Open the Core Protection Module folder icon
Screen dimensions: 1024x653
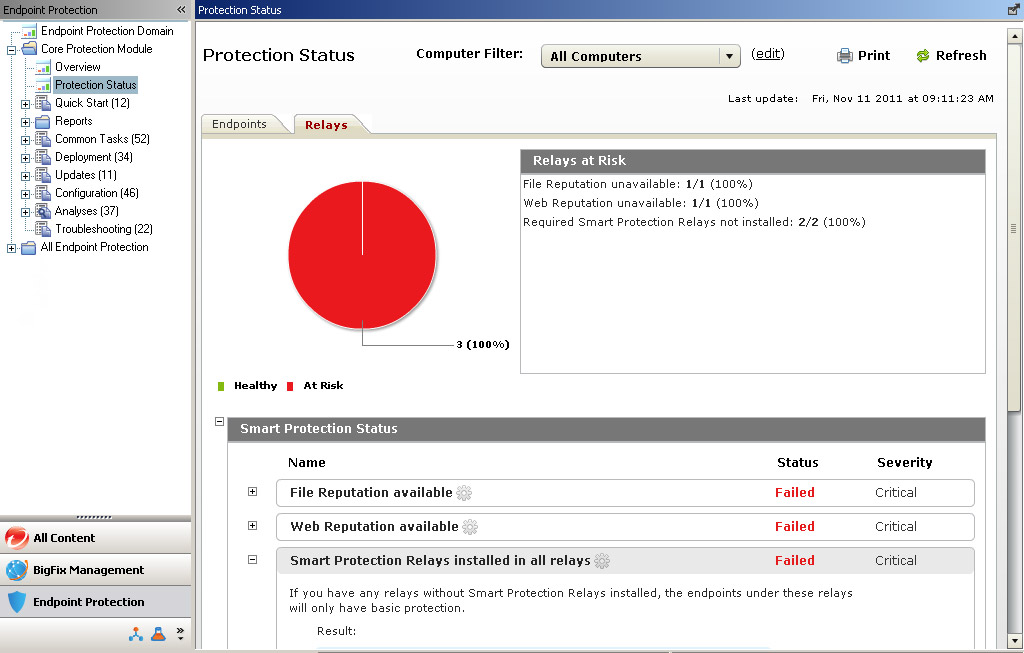coord(30,48)
